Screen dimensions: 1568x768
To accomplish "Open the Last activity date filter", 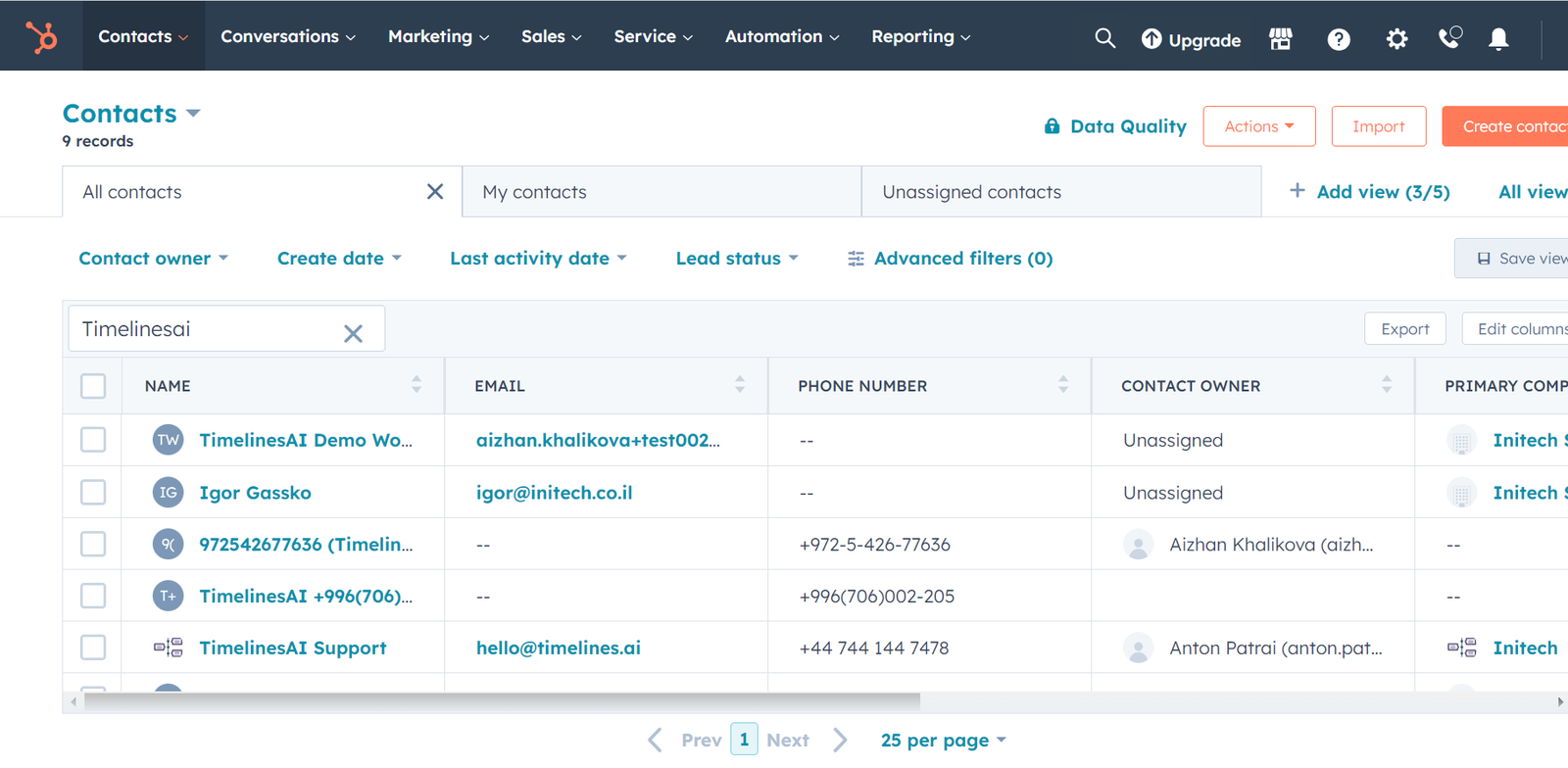I will coord(538,259).
